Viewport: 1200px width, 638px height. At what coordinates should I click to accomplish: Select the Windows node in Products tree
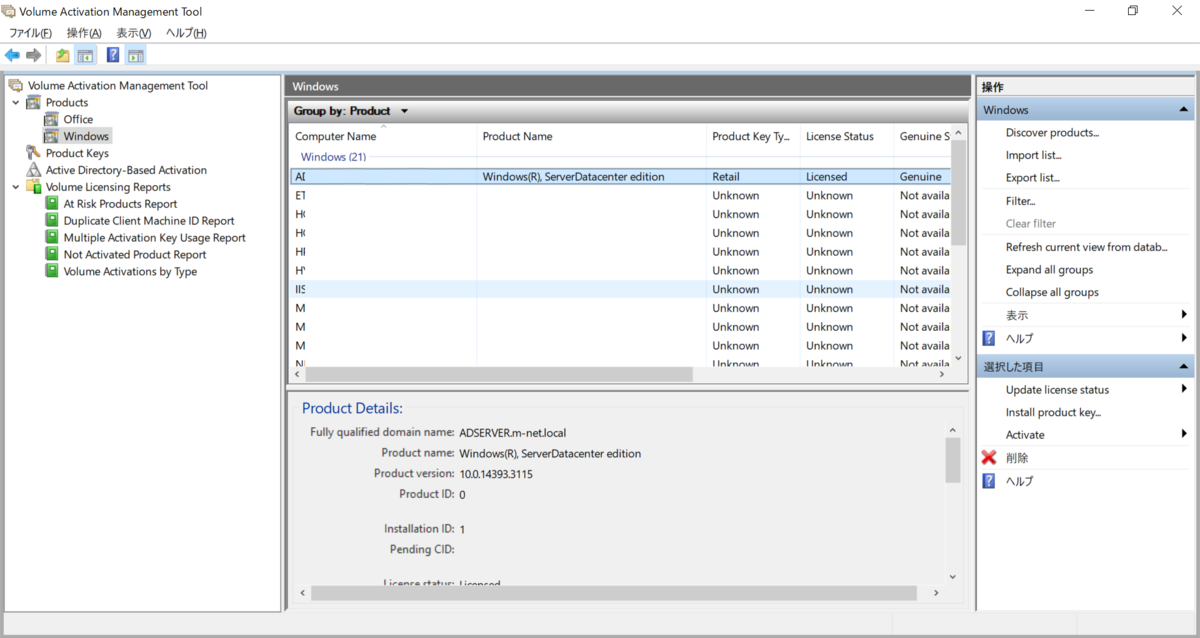coord(86,136)
